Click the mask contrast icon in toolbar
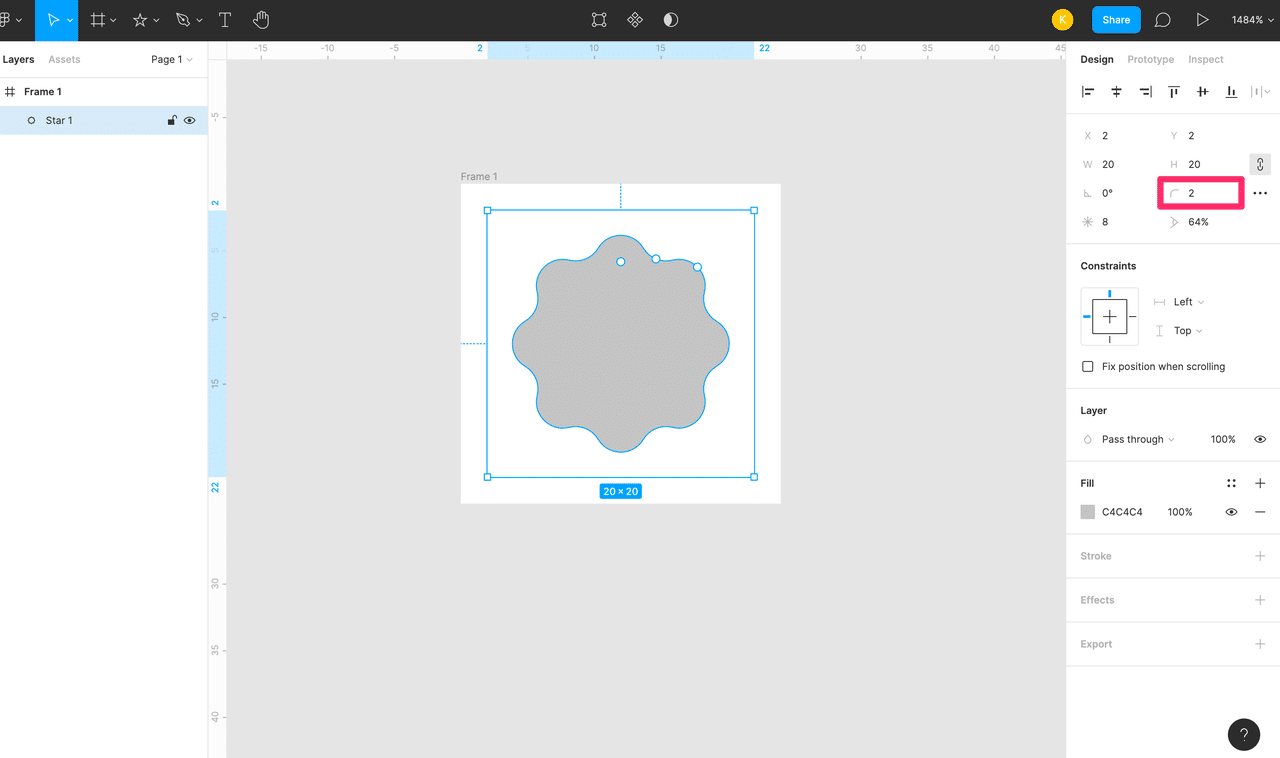This screenshot has width=1280, height=758. click(671, 20)
